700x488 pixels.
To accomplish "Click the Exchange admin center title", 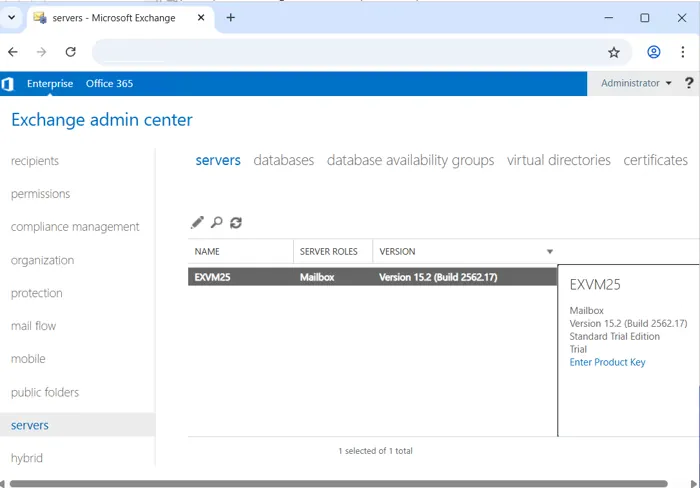I will coord(102,120).
